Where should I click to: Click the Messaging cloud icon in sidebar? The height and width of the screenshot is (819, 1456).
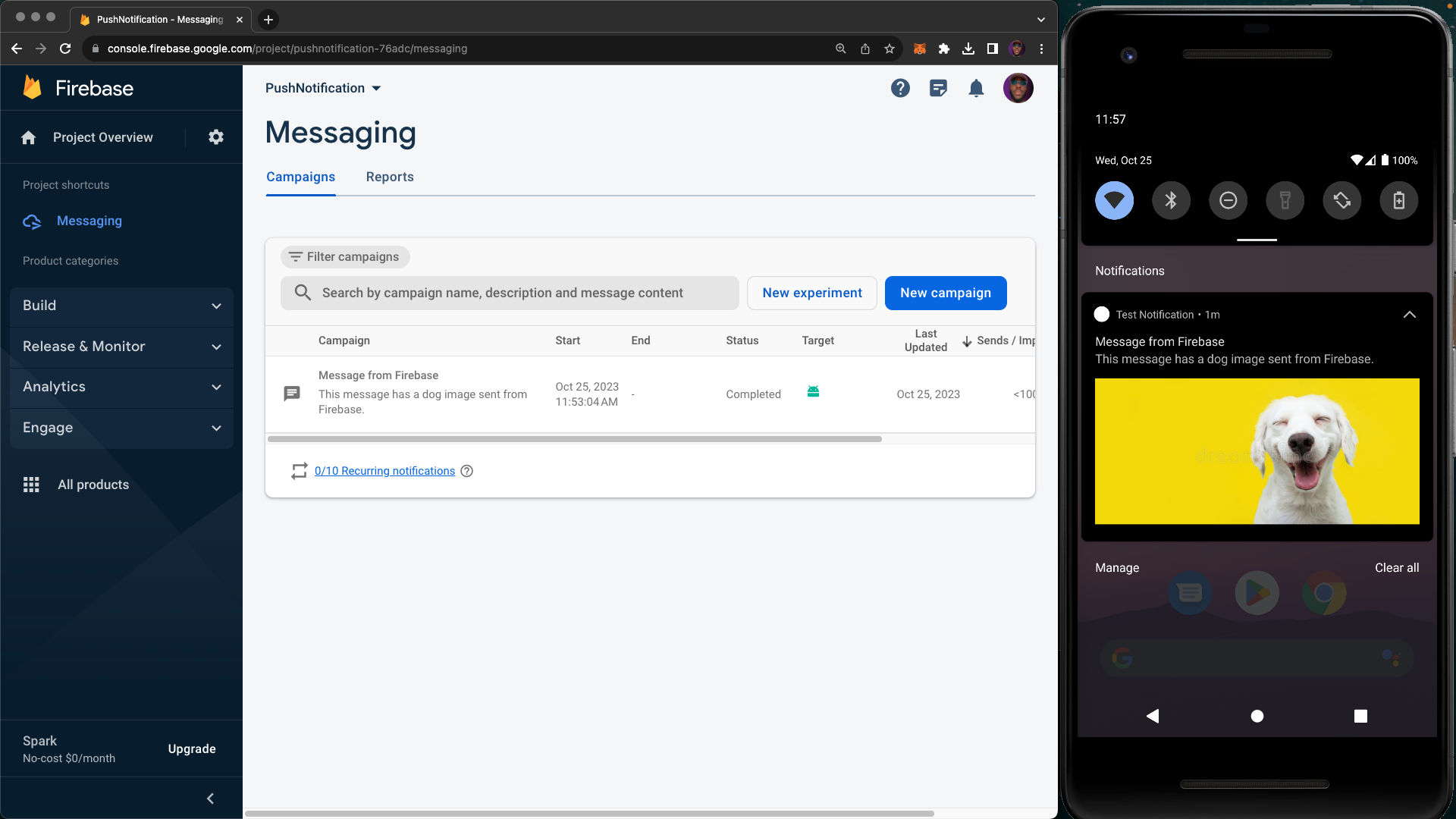click(32, 221)
